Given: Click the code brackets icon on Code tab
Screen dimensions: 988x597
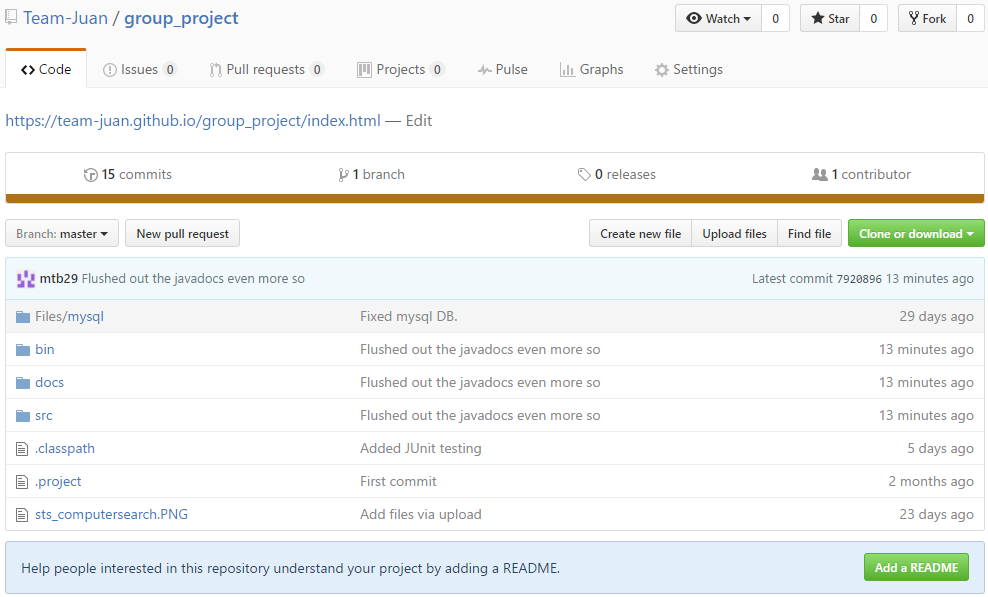Looking at the screenshot, I should point(28,70).
